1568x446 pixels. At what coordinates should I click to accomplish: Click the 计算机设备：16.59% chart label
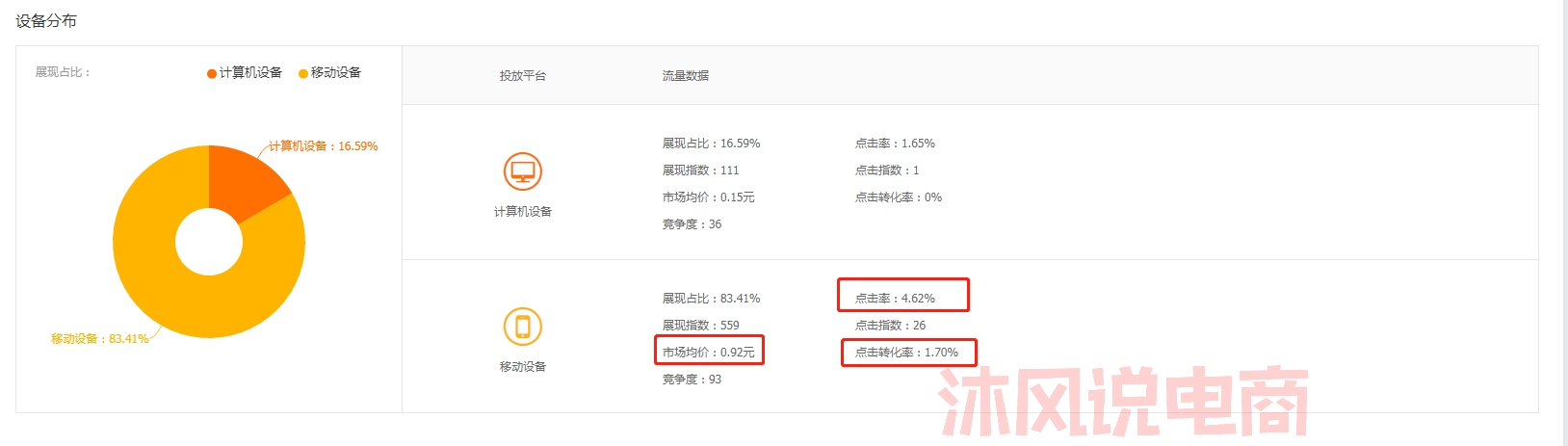[x=323, y=146]
